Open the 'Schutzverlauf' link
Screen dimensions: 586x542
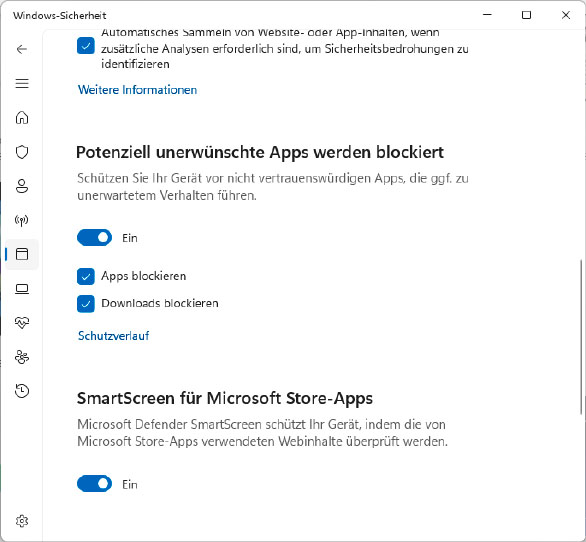pyautogui.click(x=113, y=336)
